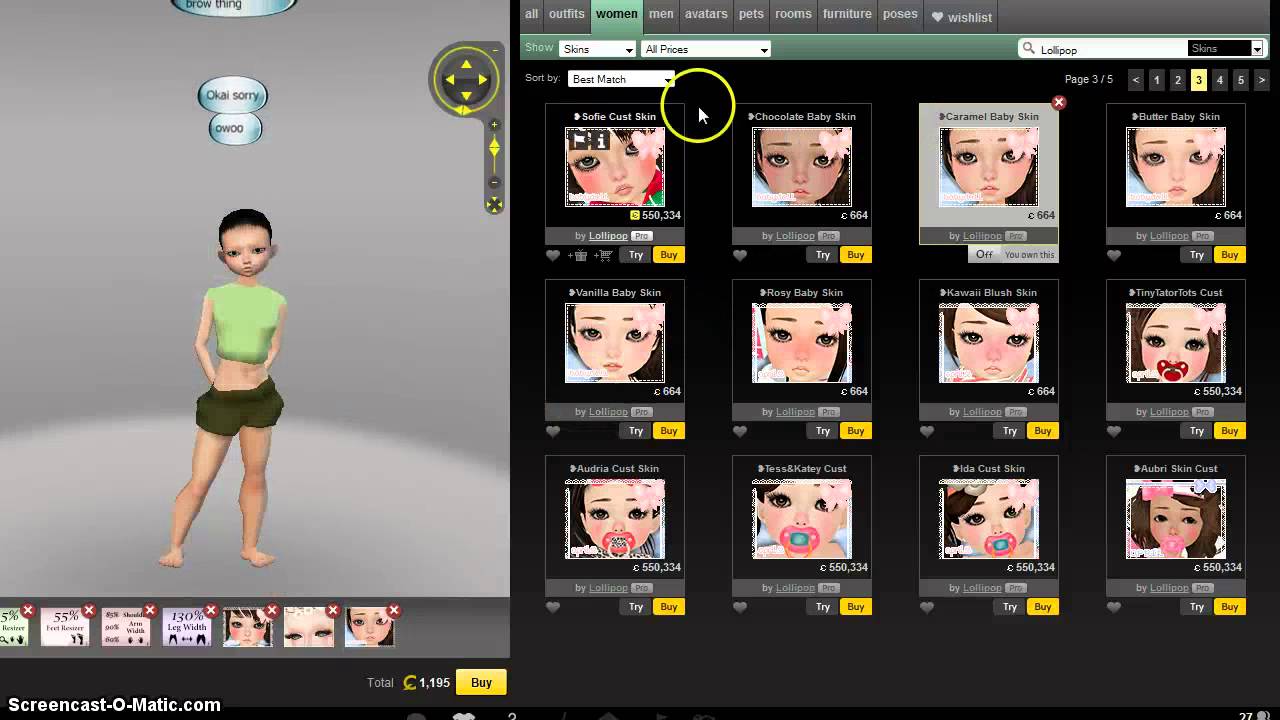Viewport: 1280px width, 720px height.
Task: Try on the Aubri Skin Cust
Action: tap(1197, 607)
